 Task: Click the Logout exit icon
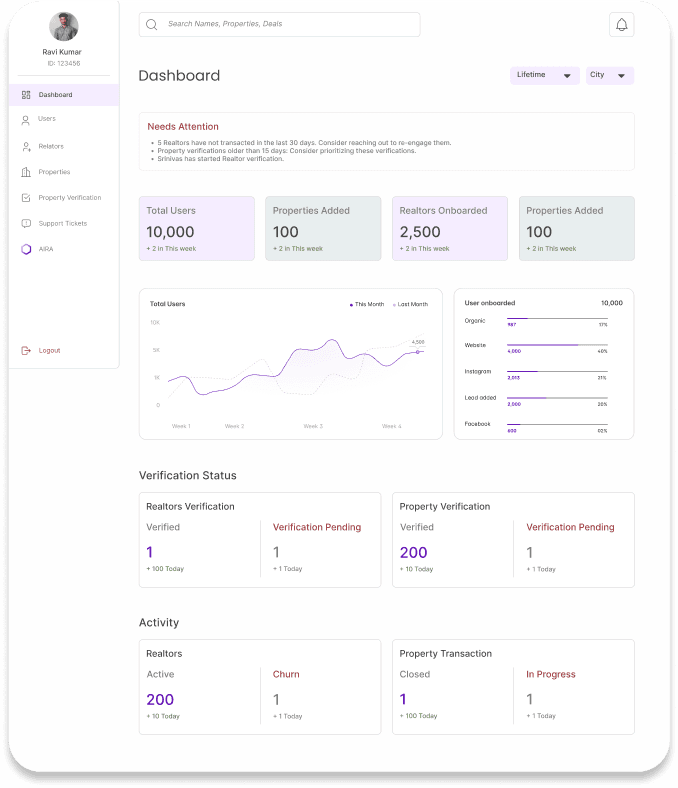click(26, 350)
